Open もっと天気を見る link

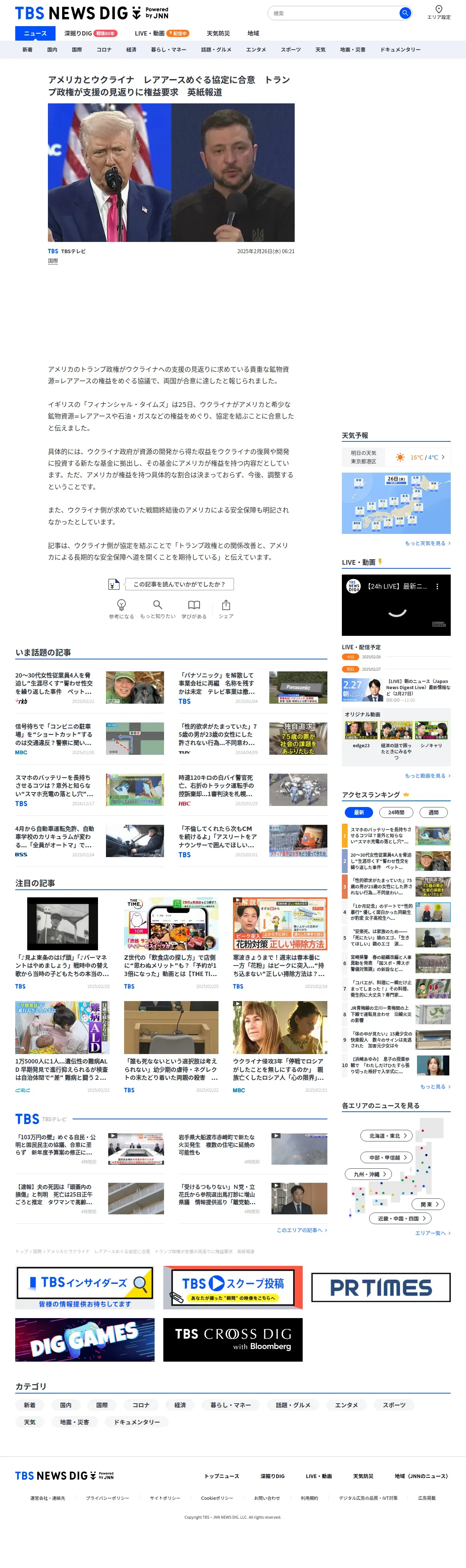click(428, 543)
